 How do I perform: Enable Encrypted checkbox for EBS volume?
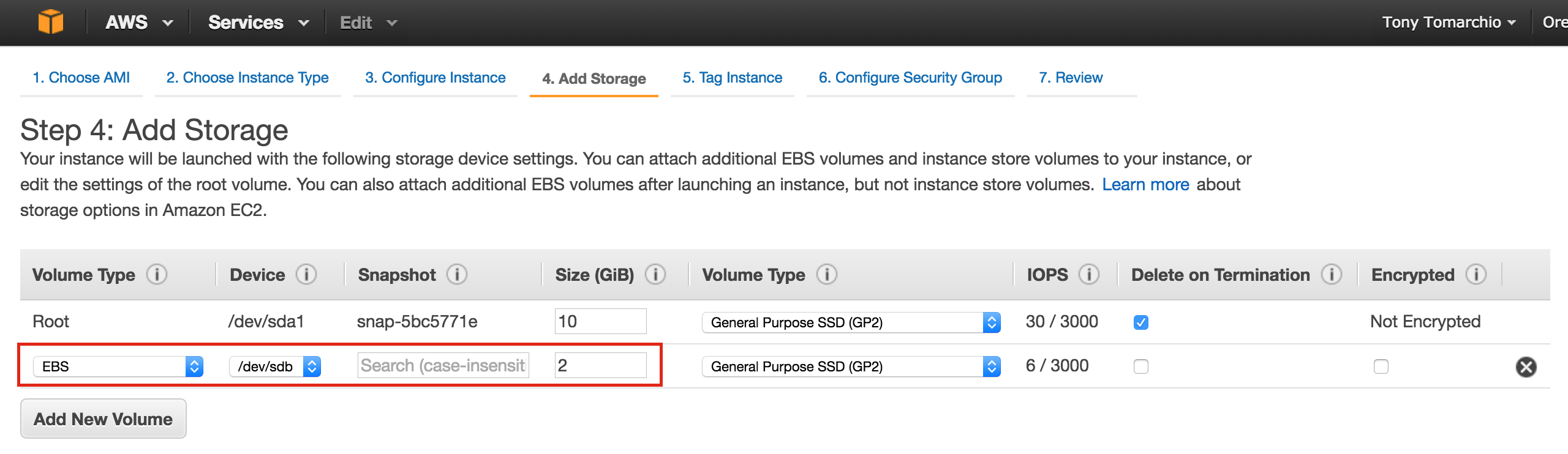pyautogui.click(x=1381, y=367)
